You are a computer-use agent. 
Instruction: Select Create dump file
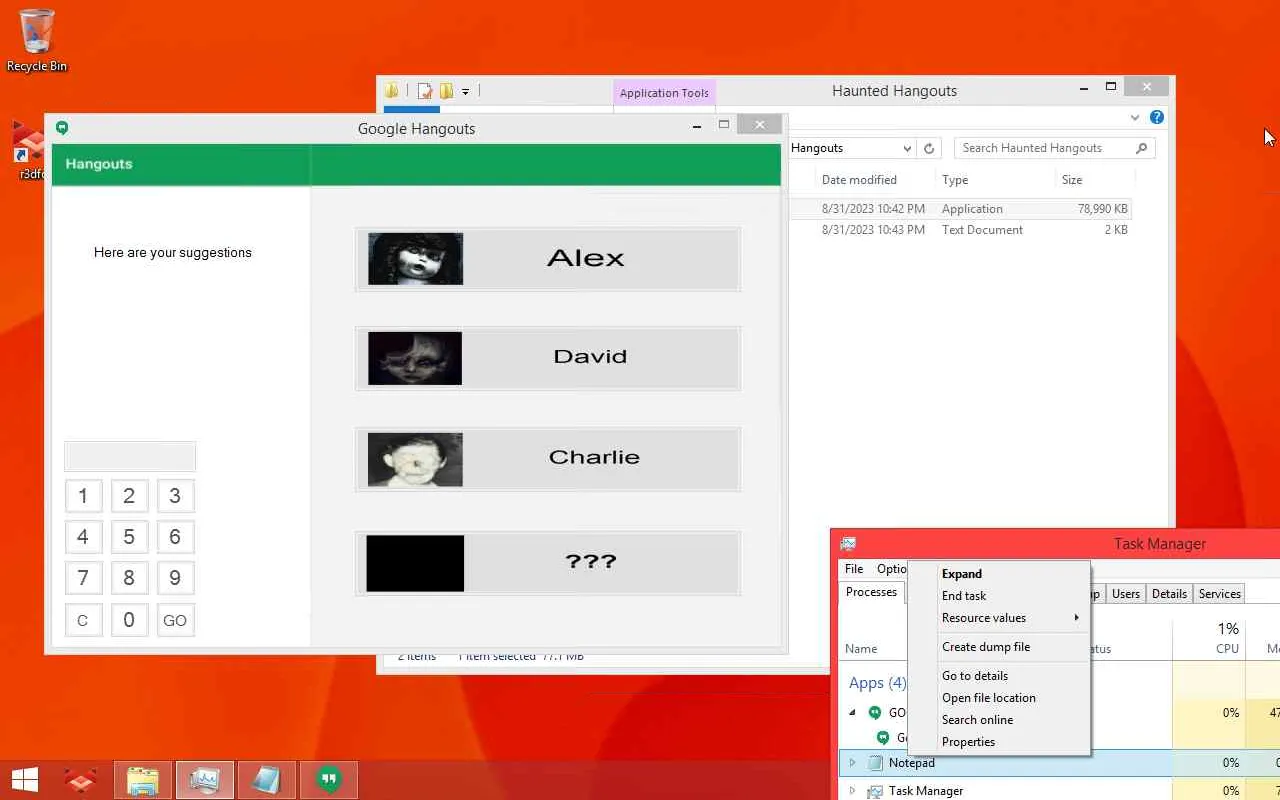click(x=998, y=647)
